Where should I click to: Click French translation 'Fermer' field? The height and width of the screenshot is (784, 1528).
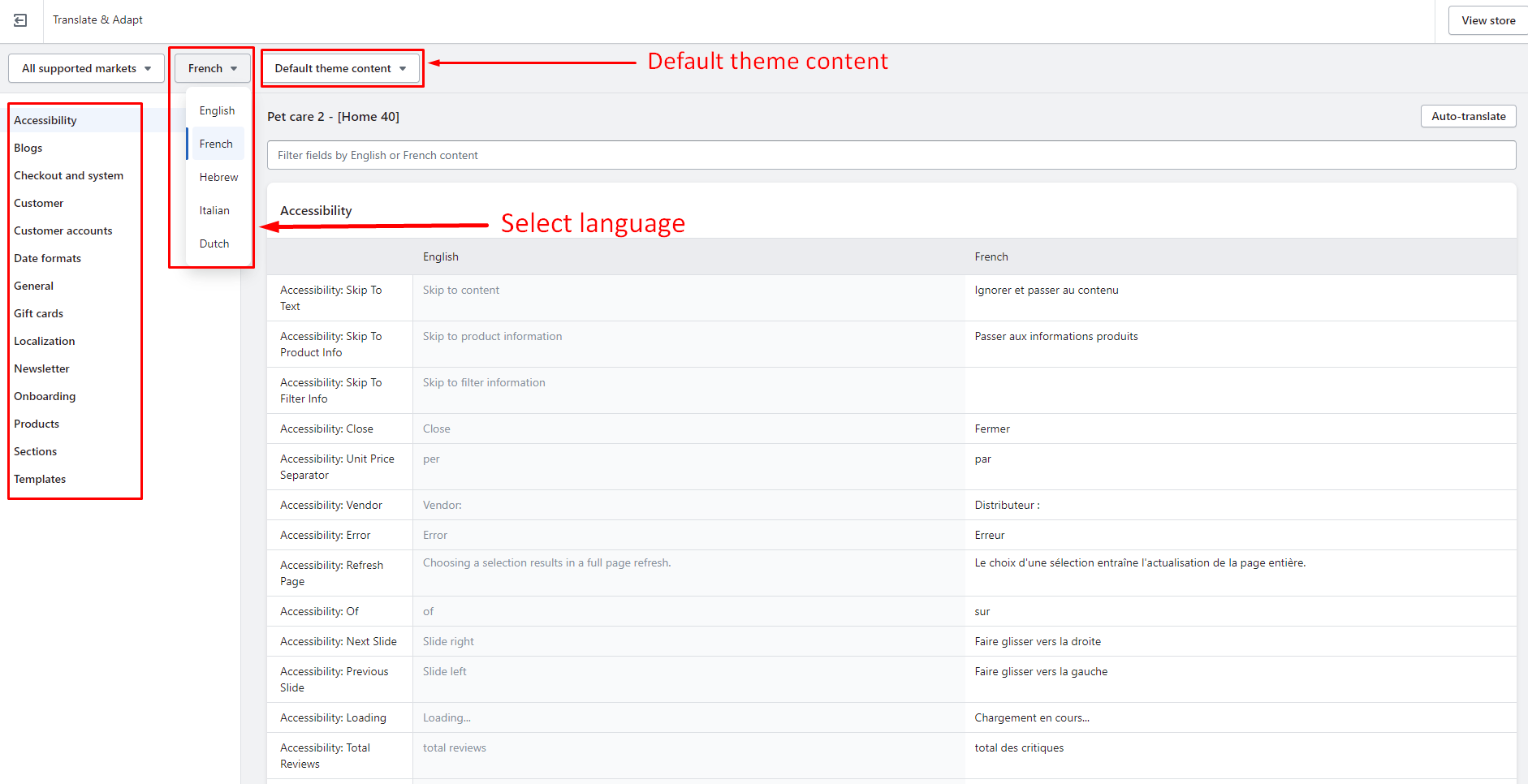click(1239, 429)
